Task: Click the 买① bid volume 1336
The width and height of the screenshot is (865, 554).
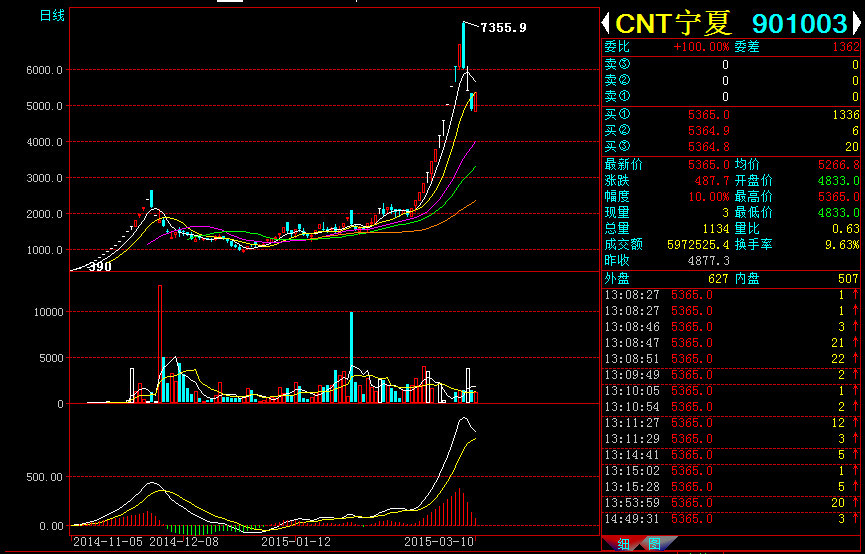Action: (x=846, y=115)
